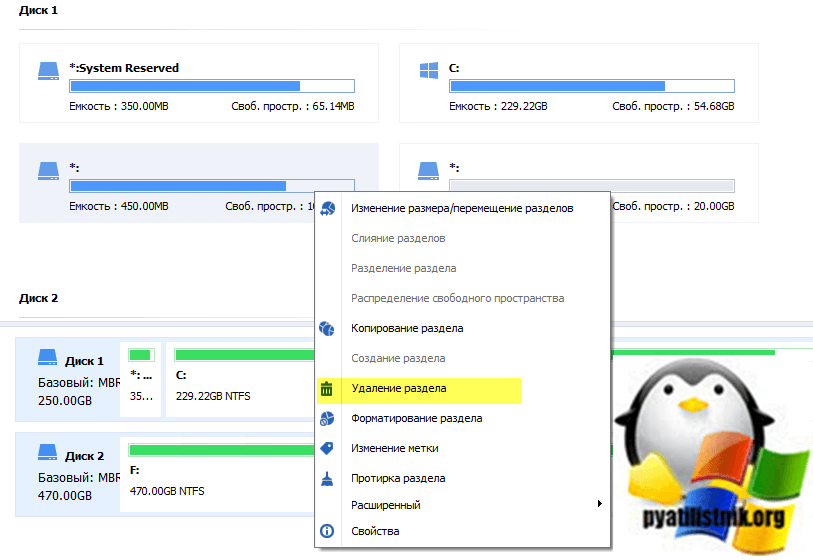Click the empty usage bar of the 20.00GB partition
The width and height of the screenshot is (813, 560).
pos(592,185)
